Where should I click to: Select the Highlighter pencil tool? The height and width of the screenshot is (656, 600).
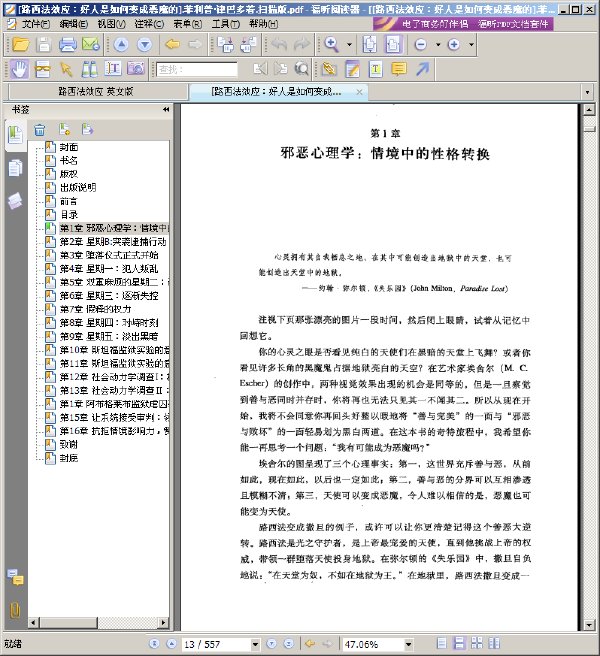(x=329, y=69)
